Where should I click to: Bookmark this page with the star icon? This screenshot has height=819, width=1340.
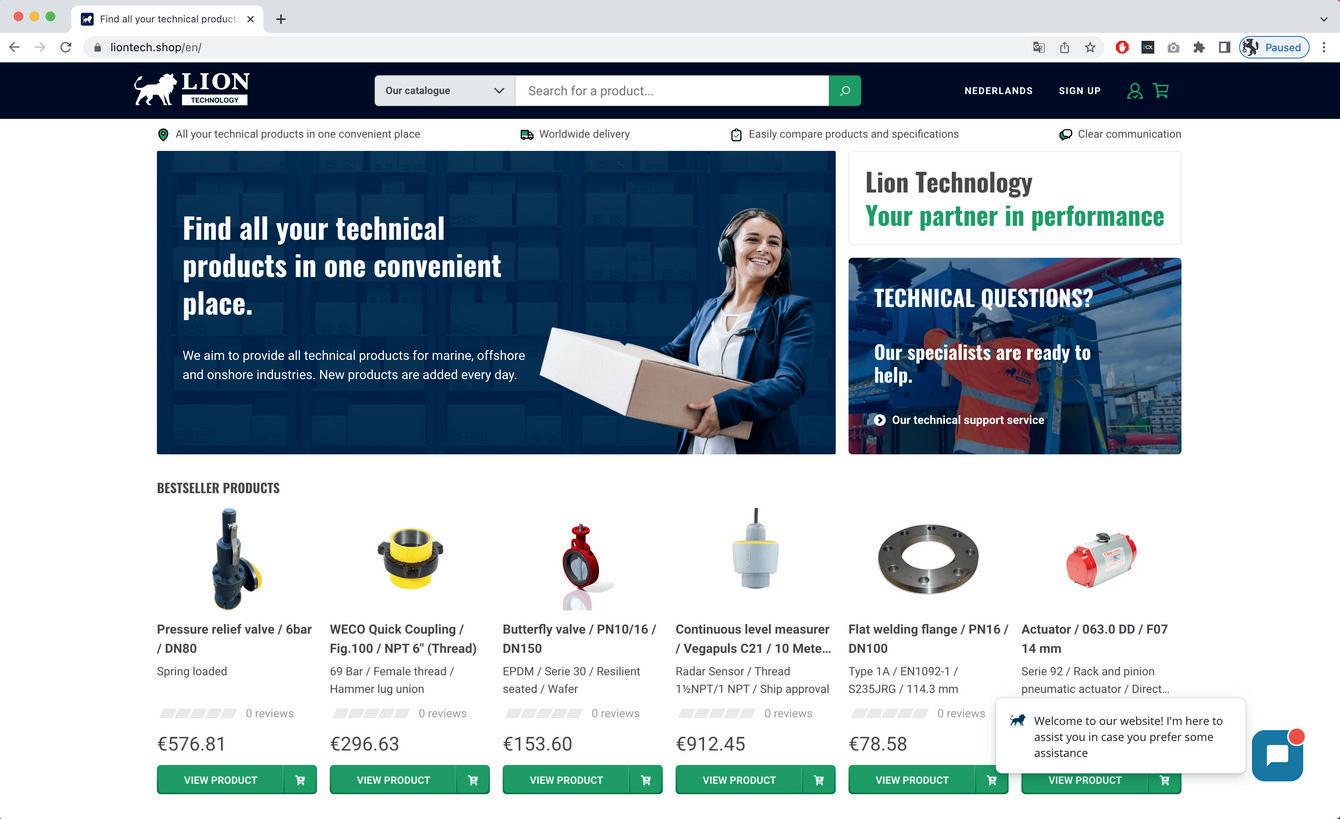click(x=1090, y=47)
